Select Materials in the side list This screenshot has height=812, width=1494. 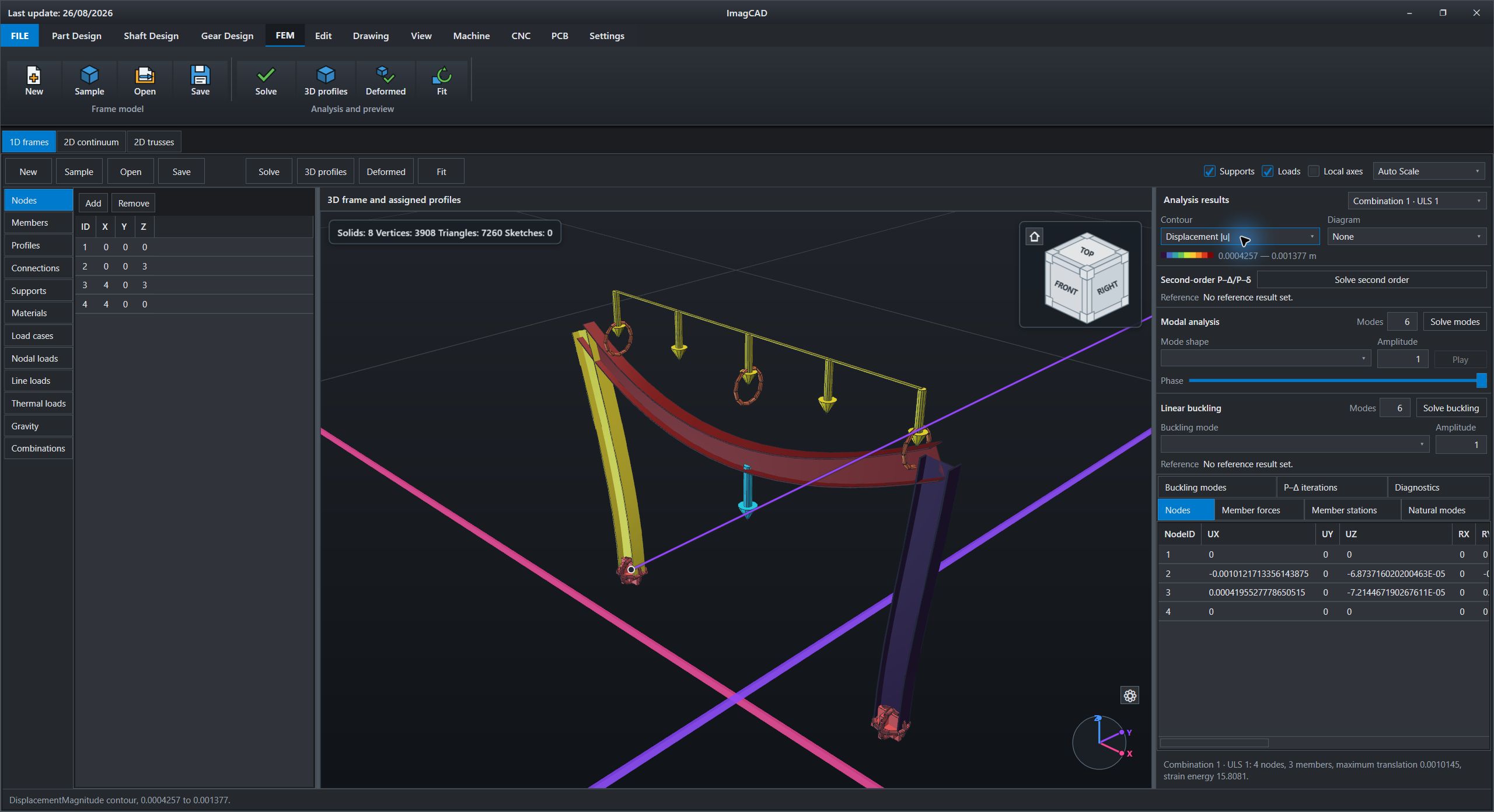[39, 313]
